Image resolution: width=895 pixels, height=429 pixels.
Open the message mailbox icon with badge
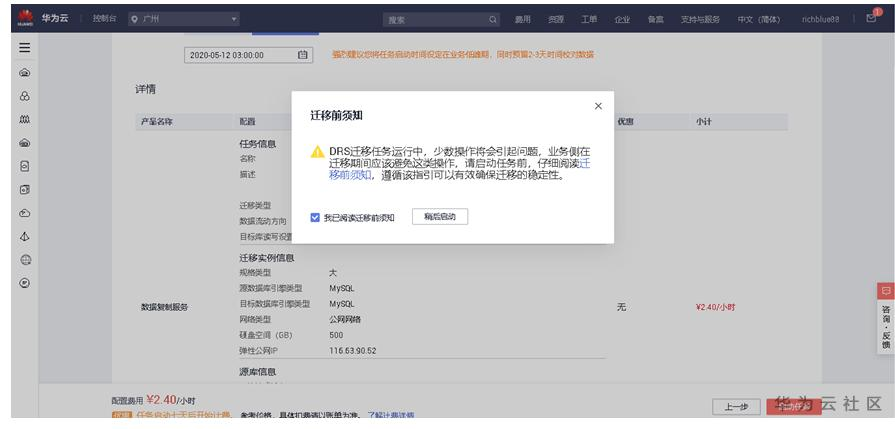pyautogui.click(x=871, y=18)
